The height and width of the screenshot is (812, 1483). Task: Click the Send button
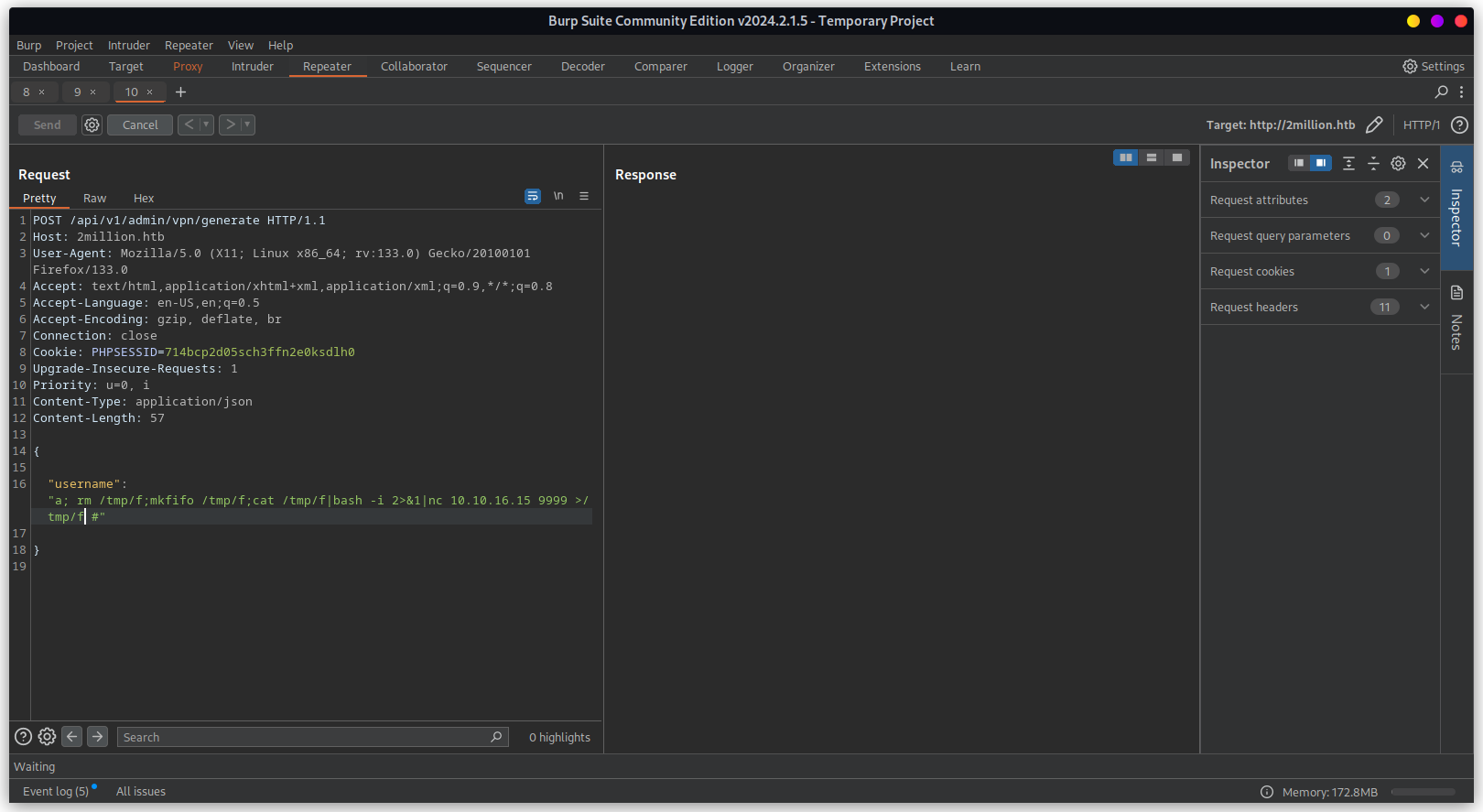(48, 125)
